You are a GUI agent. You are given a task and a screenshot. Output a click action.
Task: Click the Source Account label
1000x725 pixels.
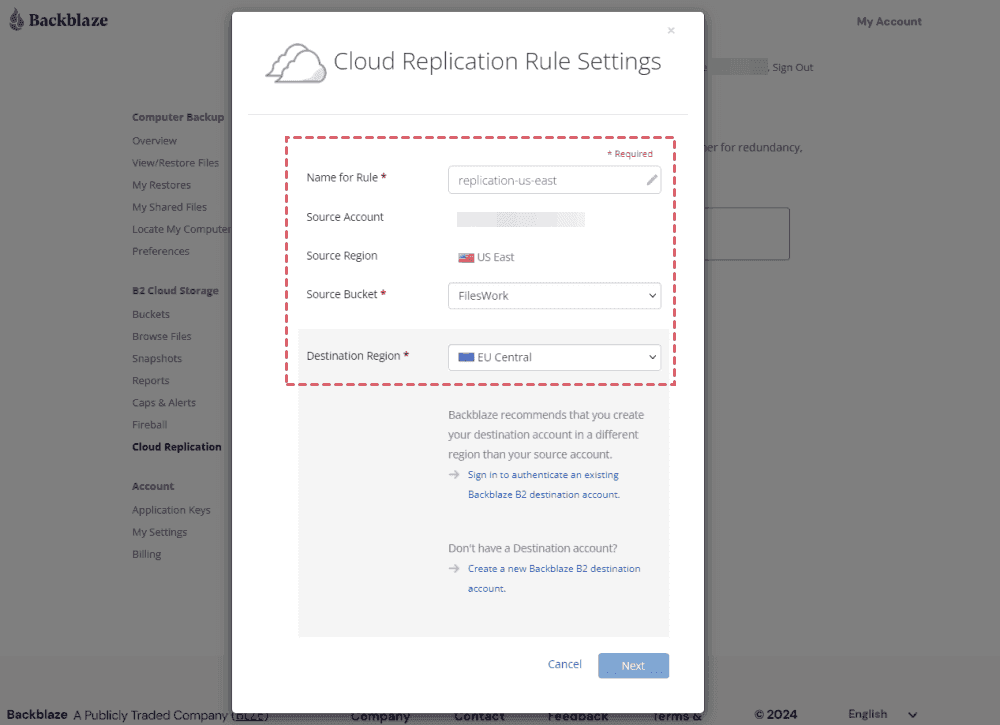345,217
